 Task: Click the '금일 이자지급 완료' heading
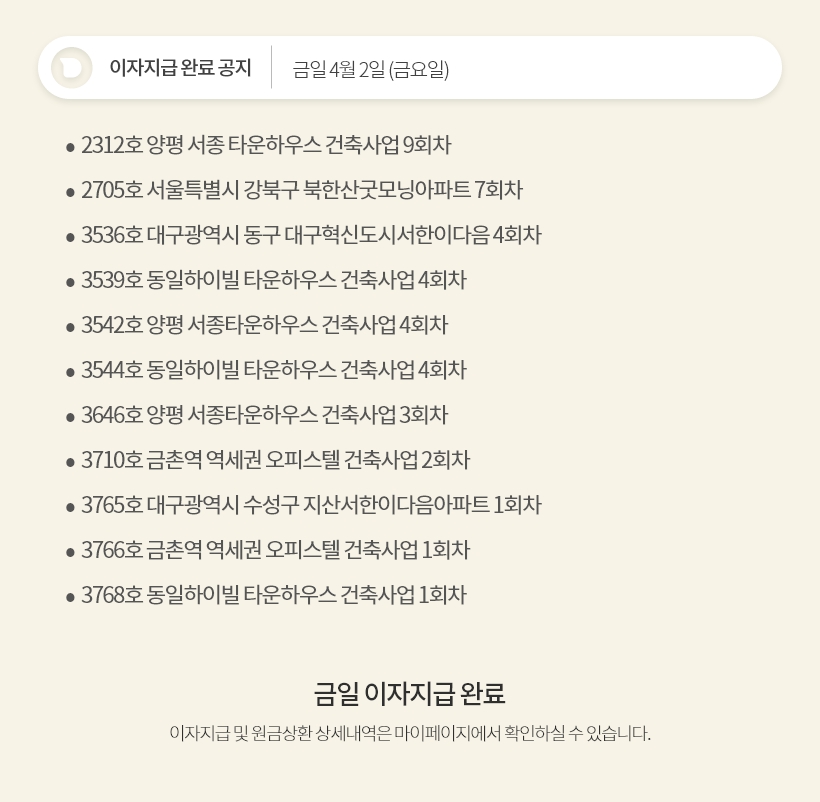click(410, 693)
